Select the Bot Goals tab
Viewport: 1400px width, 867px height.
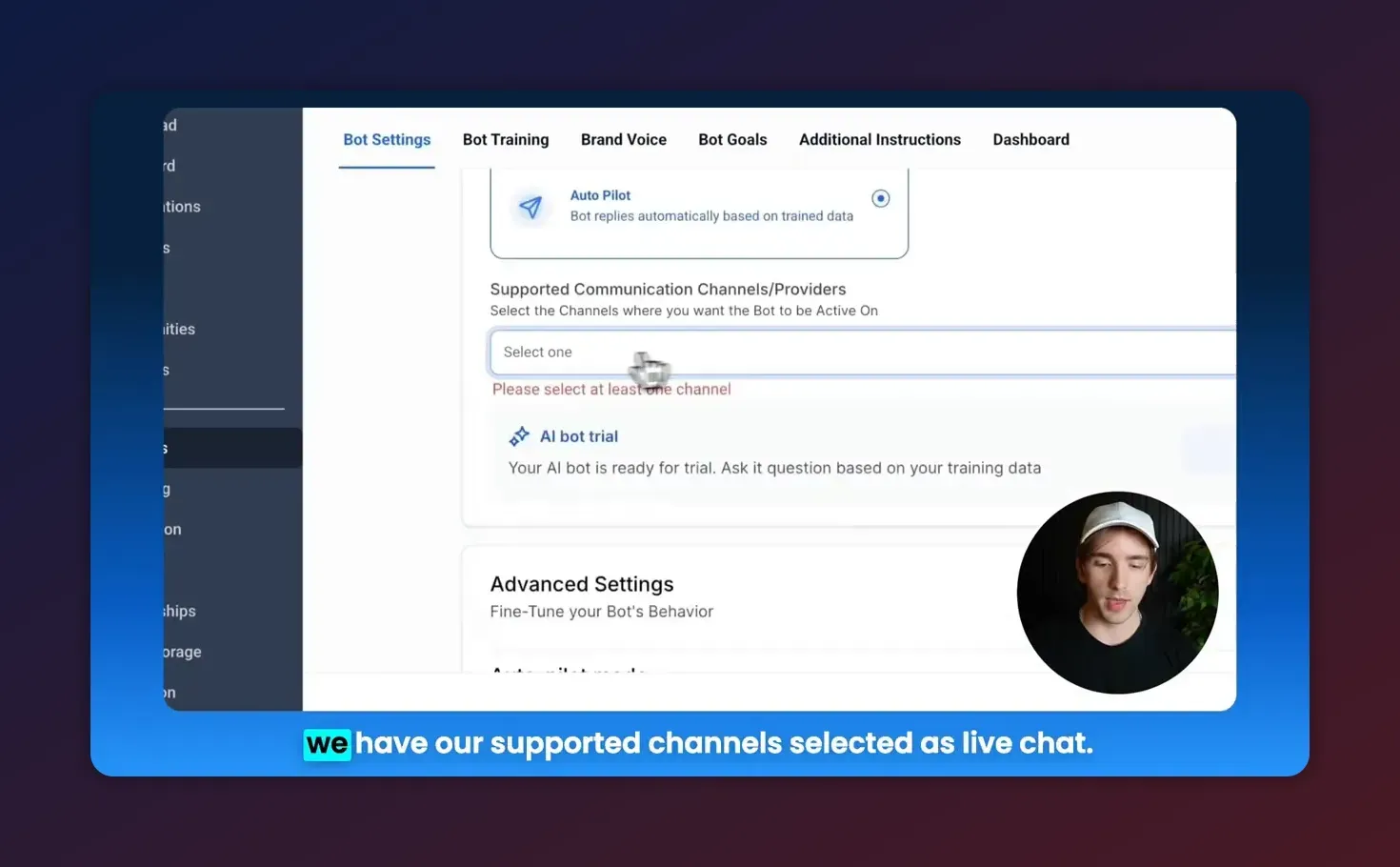tap(732, 139)
